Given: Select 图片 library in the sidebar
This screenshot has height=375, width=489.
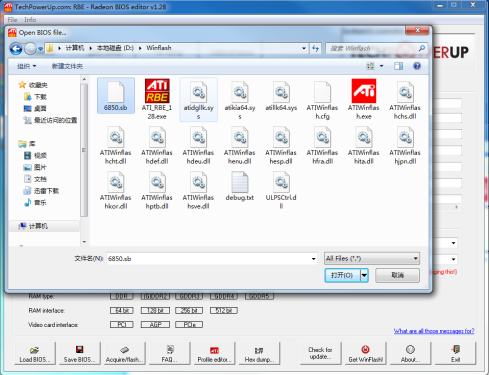Looking at the screenshot, I should click(x=35, y=167).
